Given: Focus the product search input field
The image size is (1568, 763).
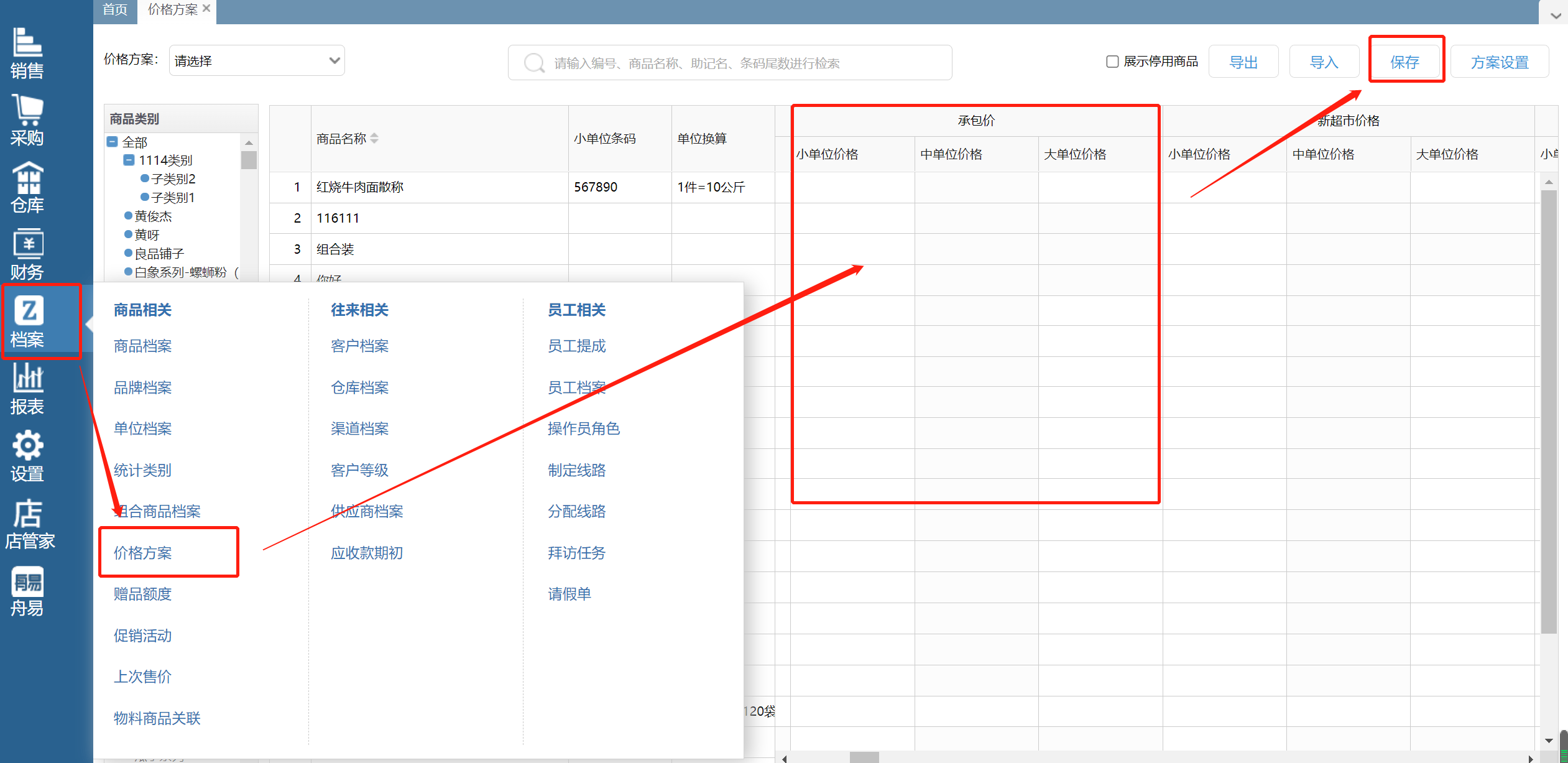Looking at the screenshot, I should point(730,63).
